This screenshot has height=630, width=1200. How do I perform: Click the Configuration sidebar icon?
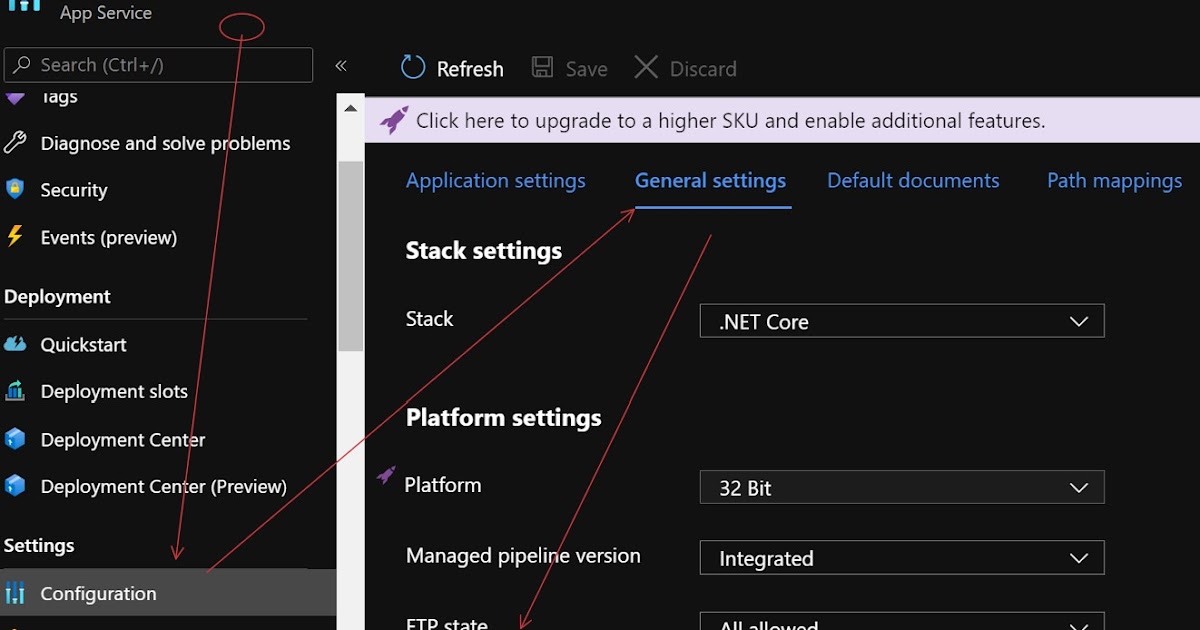tap(14, 593)
